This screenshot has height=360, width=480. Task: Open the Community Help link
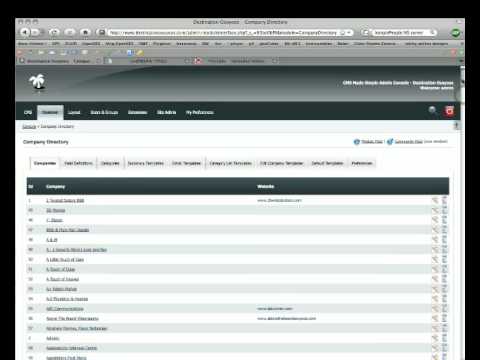pyautogui.click(x=409, y=142)
